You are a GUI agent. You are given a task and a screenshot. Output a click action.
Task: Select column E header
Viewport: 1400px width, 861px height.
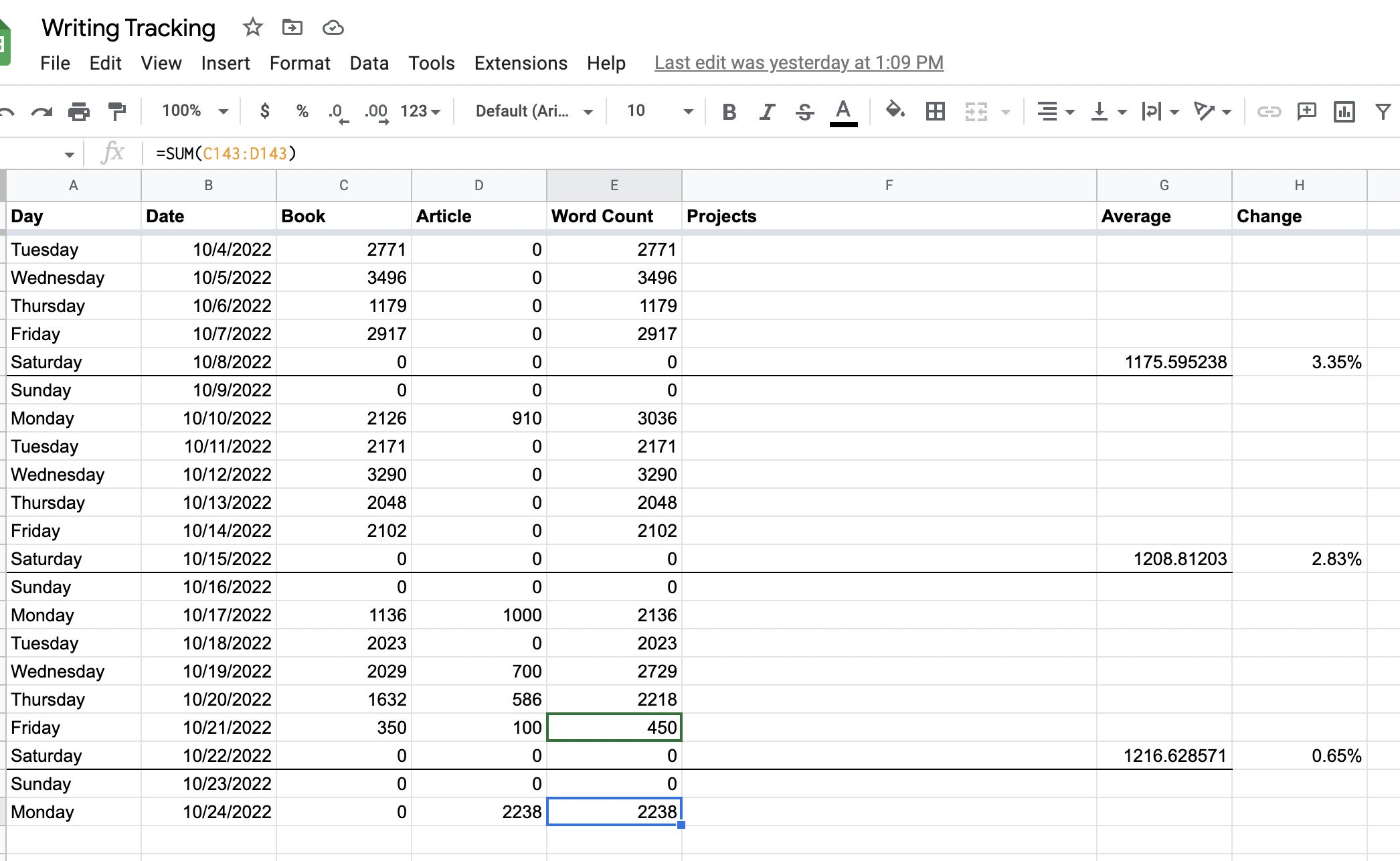[x=614, y=185]
